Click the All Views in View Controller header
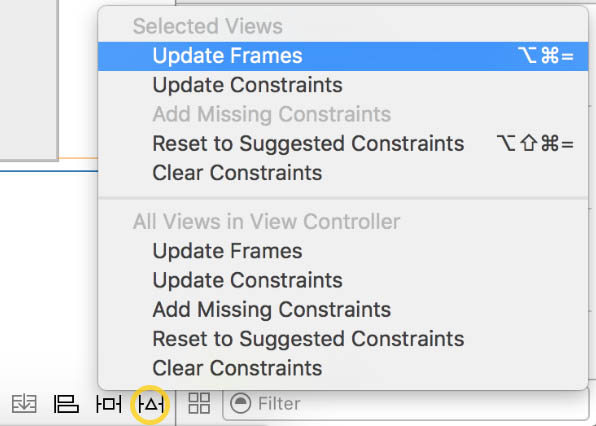Viewport: 596px width, 426px height. (266, 222)
